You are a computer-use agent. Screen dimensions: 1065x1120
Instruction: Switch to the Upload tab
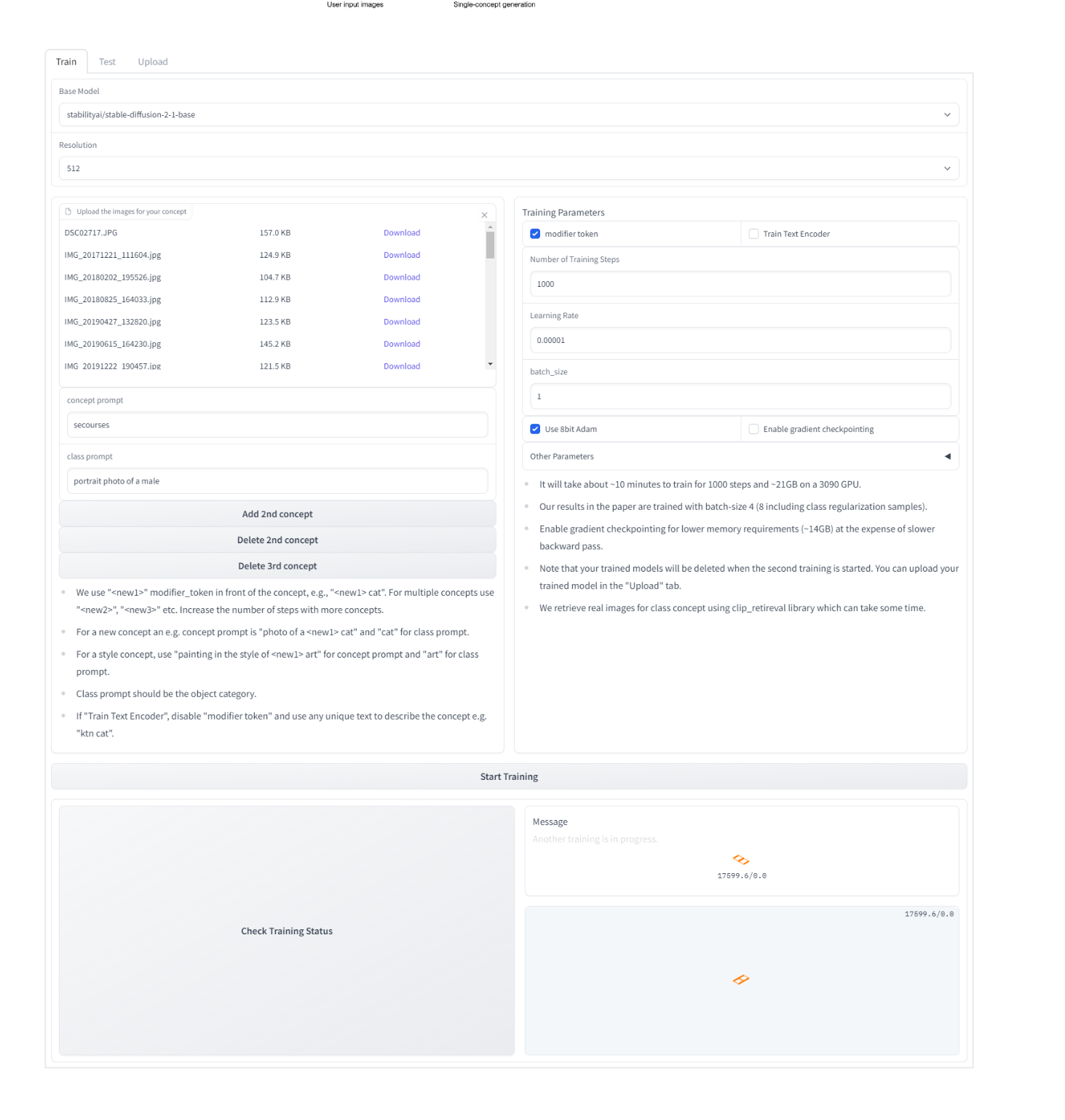point(153,62)
